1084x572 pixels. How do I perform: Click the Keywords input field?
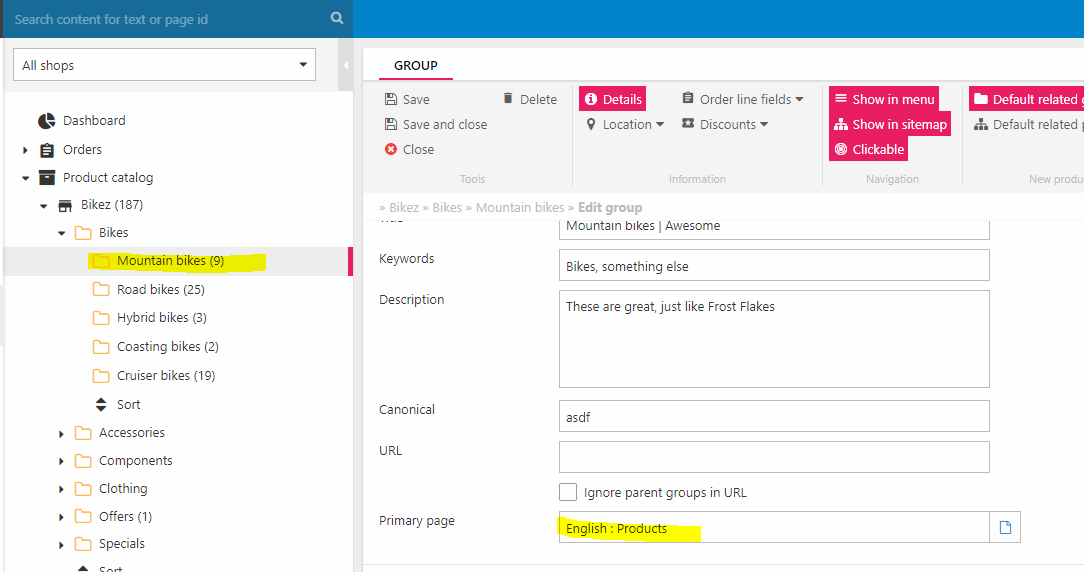point(773,266)
